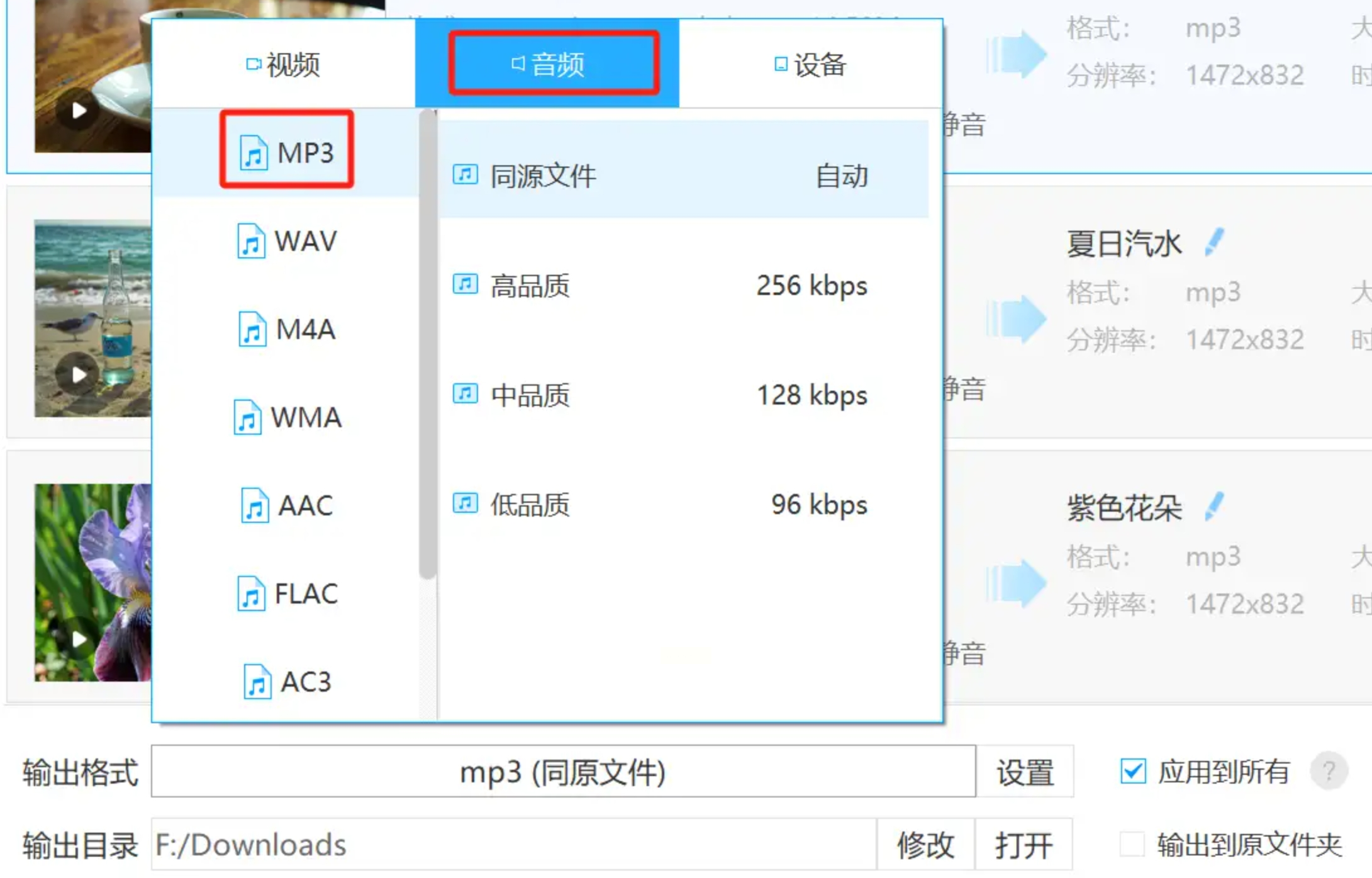The height and width of the screenshot is (878, 1372).
Task: Click pencil icon beside 紫色花朵
Action: pyautogui.click(x=1214, y=507)
